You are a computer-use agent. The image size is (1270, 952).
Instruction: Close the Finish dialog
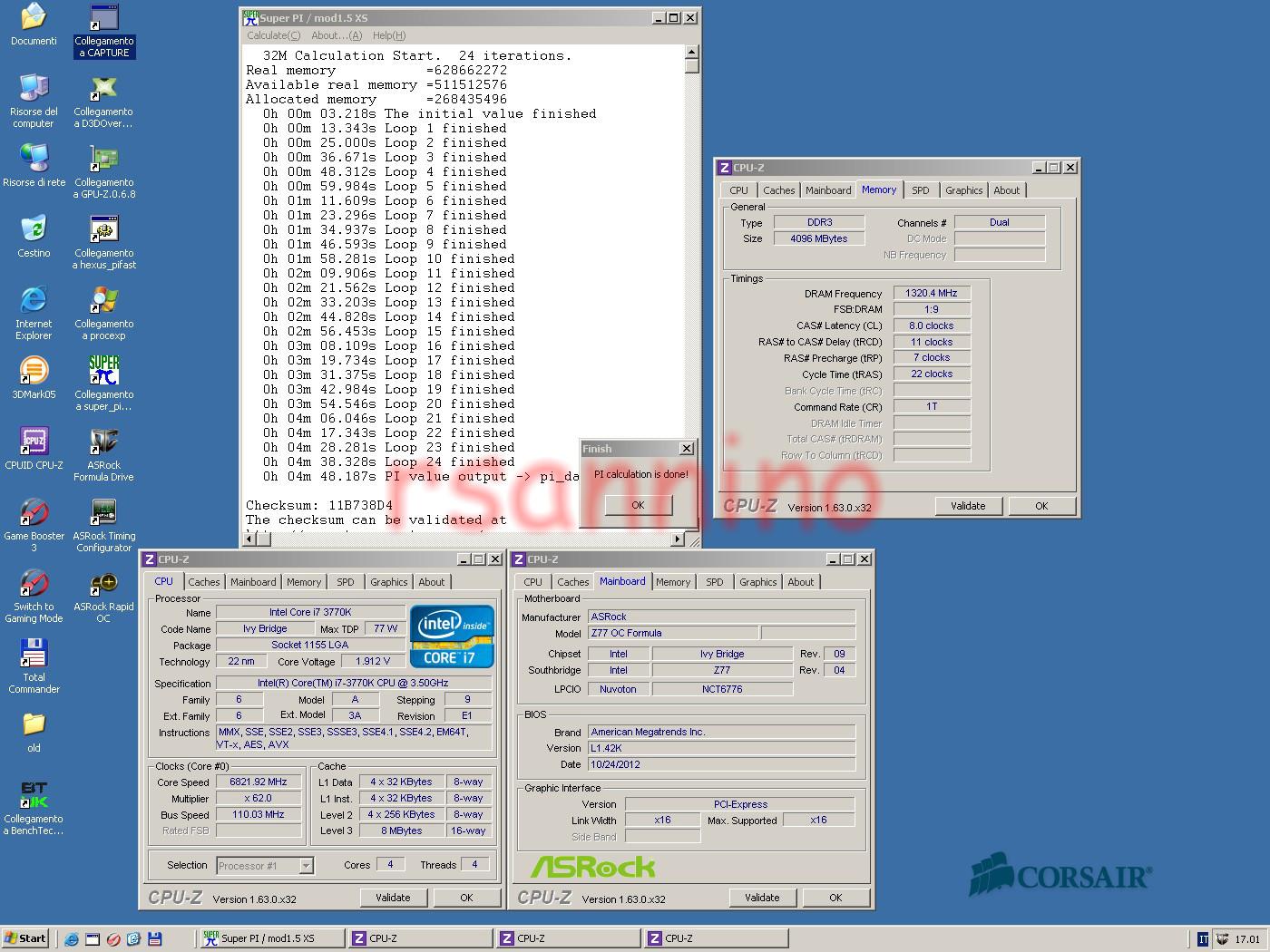[x=687, y=448]
